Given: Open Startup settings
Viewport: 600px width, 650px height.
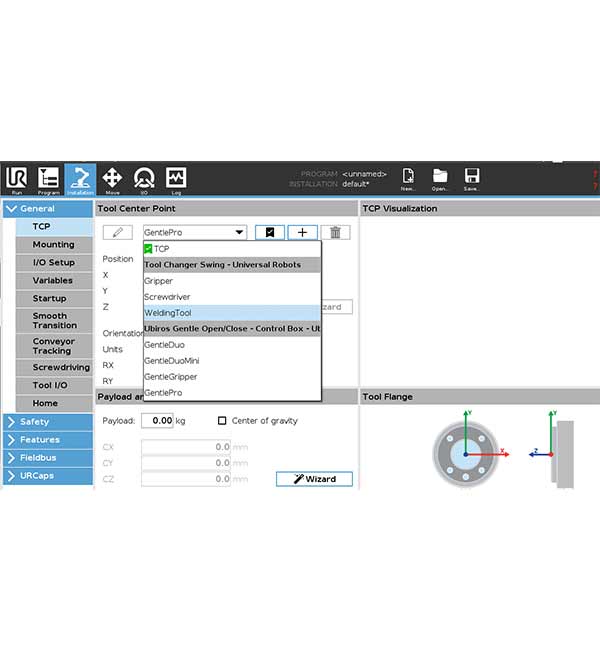Looking at the screenshot, I should tap(54, 298).
